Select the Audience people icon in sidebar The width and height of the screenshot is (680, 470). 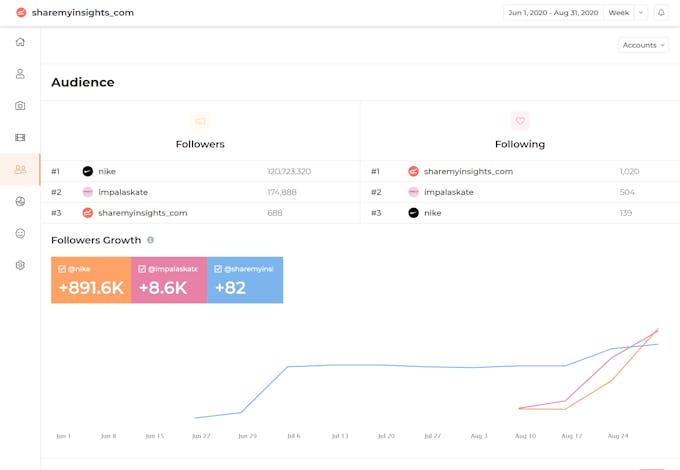(x=20, y=169)
